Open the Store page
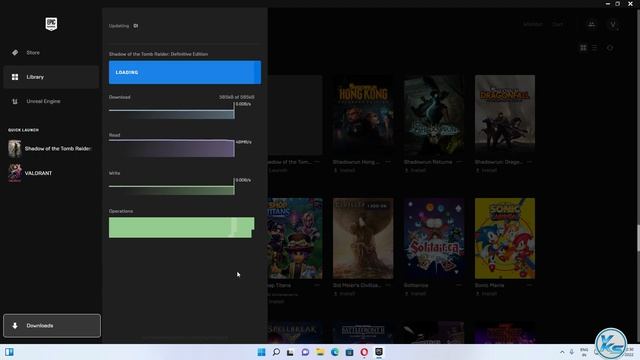The image size is (640, 360). [x=51, y=53]
